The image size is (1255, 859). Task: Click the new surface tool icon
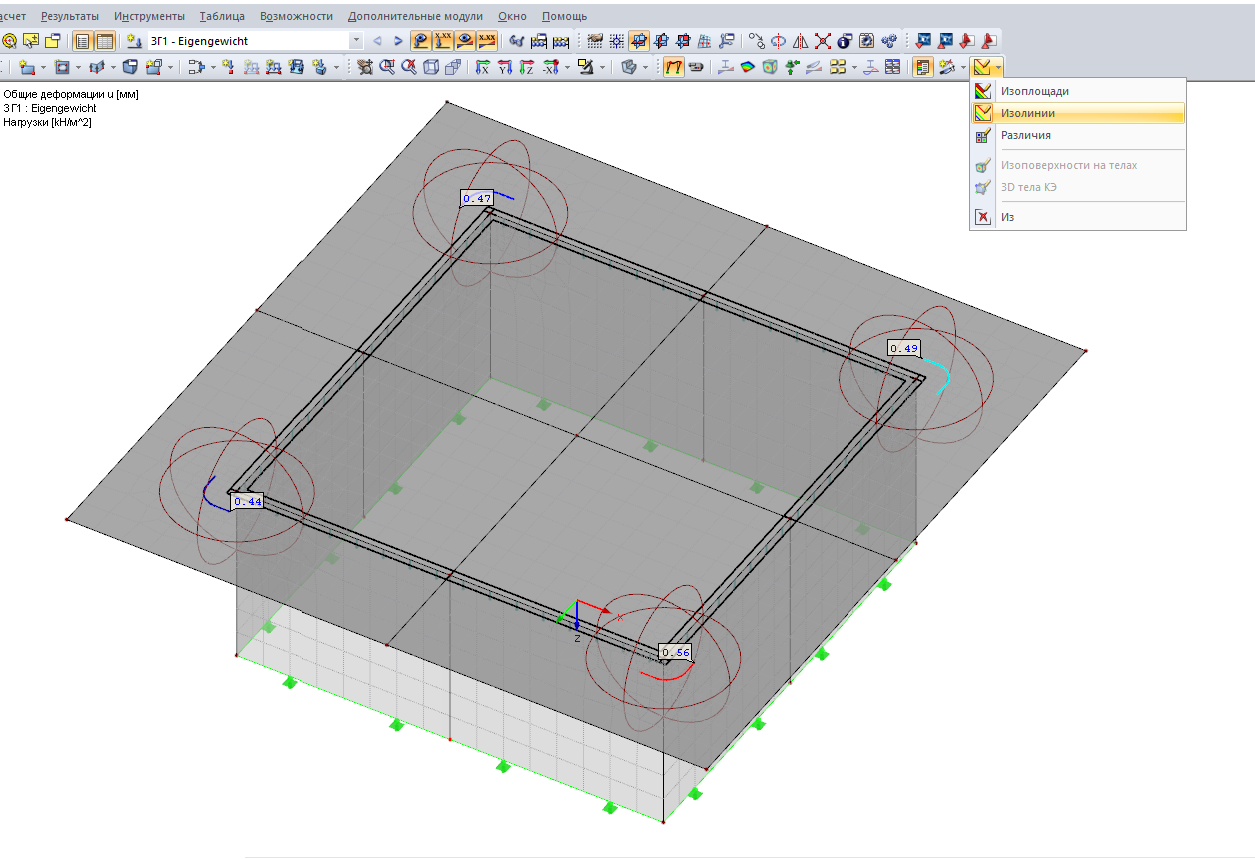[x=97, y=67]
